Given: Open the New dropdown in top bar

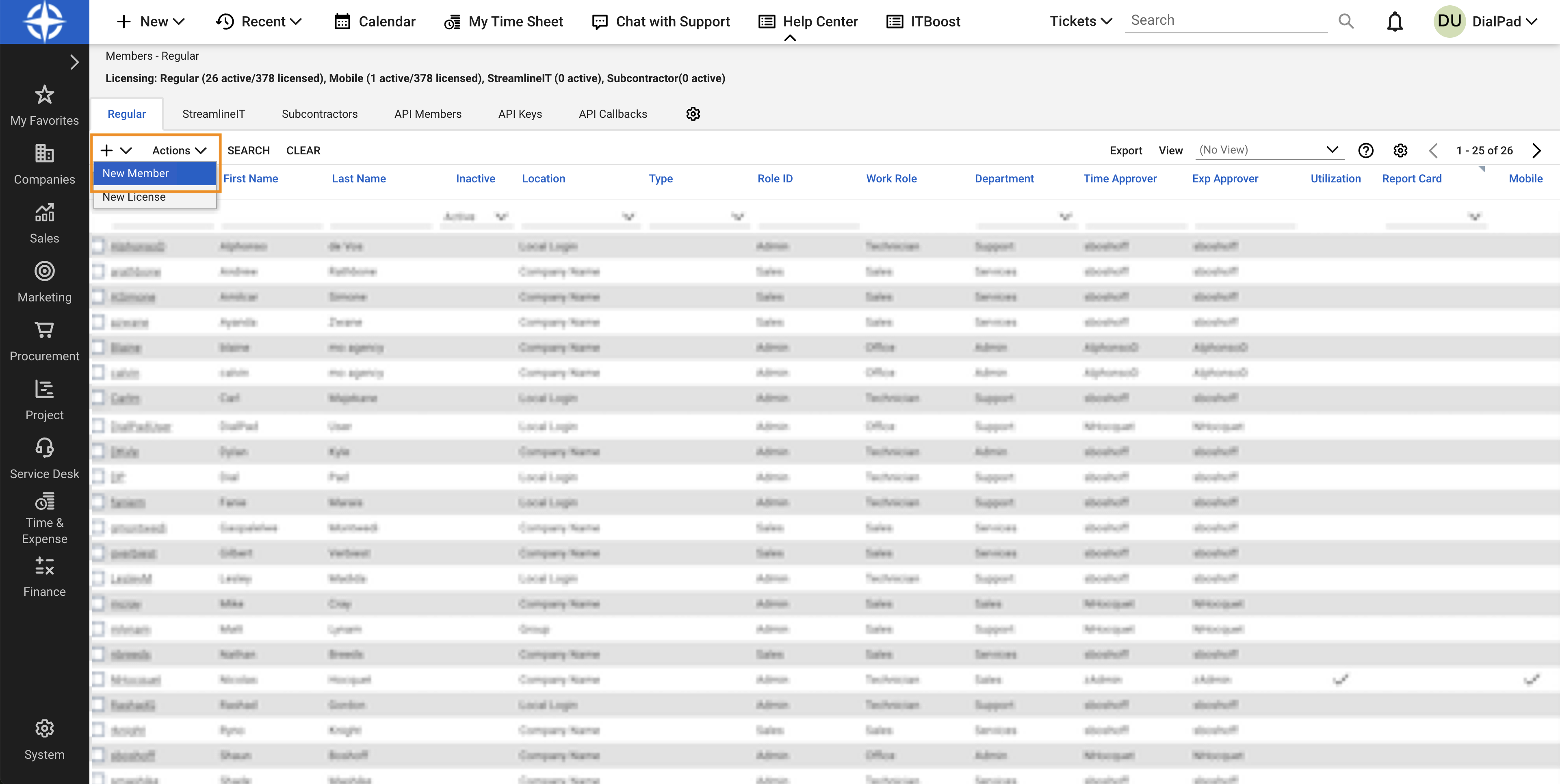Looking at the screenshot, I should 150,22.
